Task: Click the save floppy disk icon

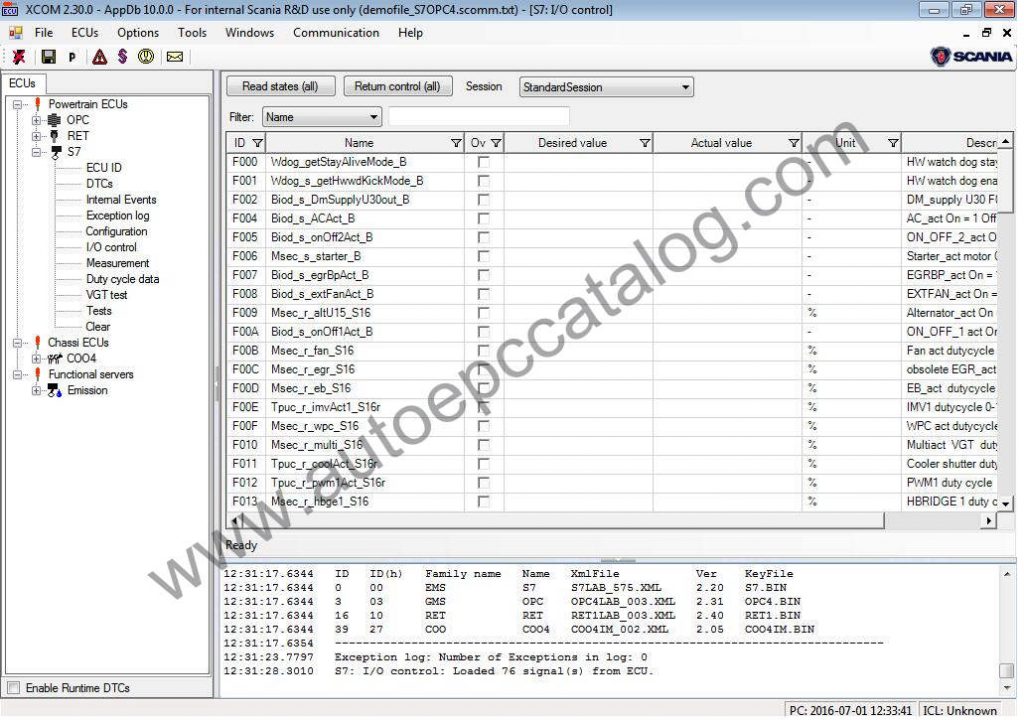Action: pyautogui.click(x=46, y=57)
